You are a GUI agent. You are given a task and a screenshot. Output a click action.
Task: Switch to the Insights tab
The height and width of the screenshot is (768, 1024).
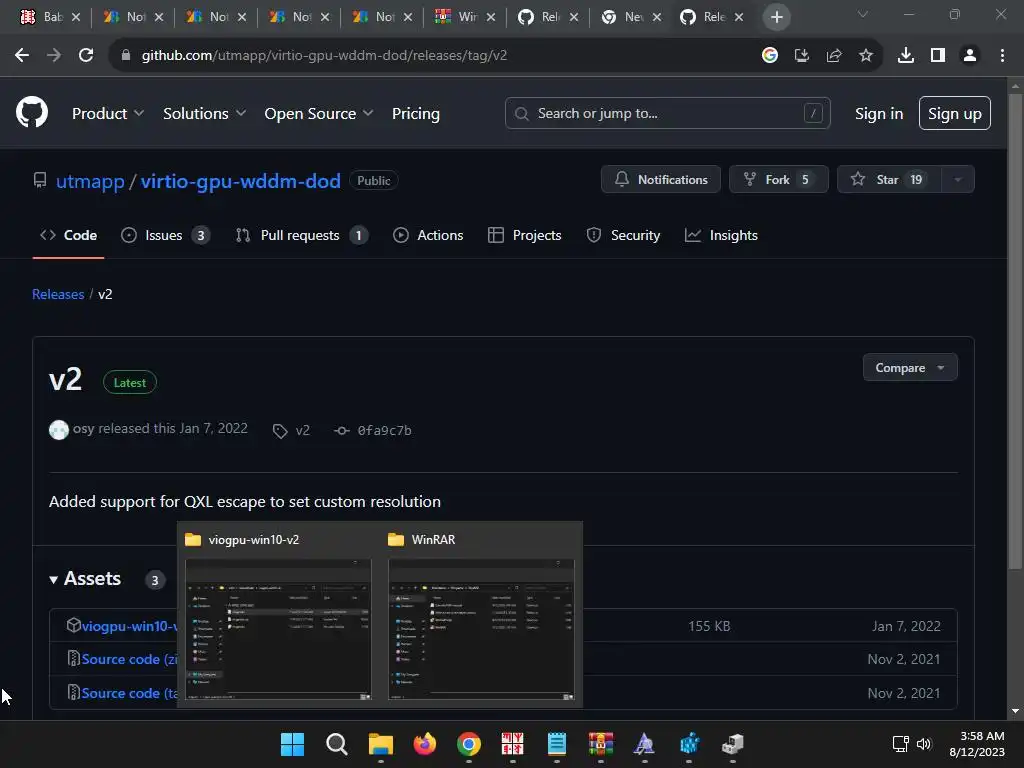pos(721,235)
